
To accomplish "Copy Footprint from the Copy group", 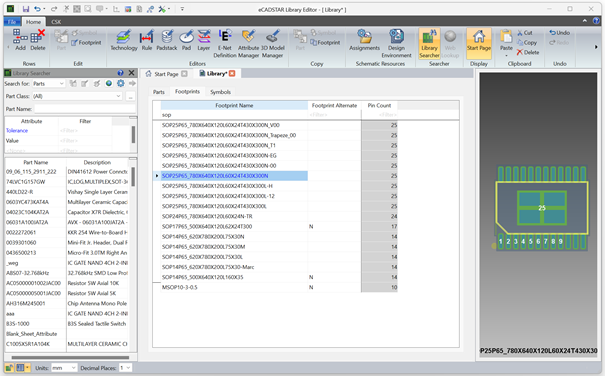I will 325,43.
